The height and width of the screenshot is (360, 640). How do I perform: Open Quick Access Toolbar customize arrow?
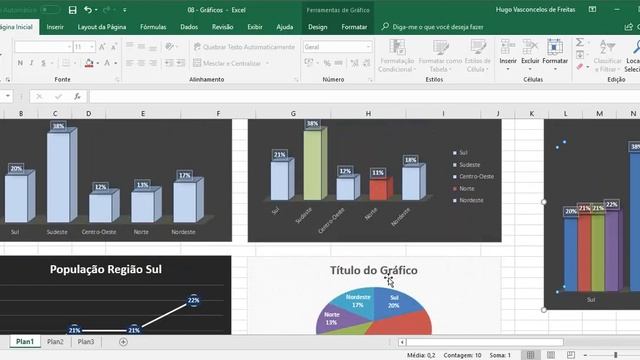[x=124, y=10]
